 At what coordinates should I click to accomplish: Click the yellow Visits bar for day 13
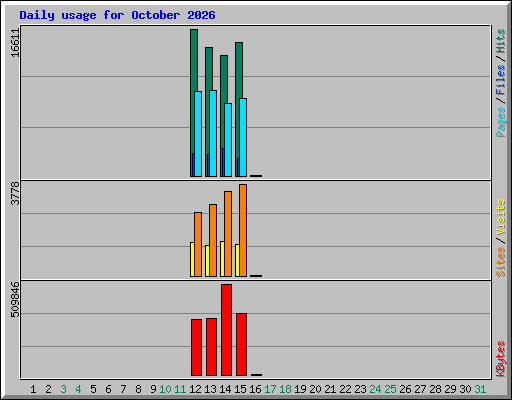click(207, 261)
